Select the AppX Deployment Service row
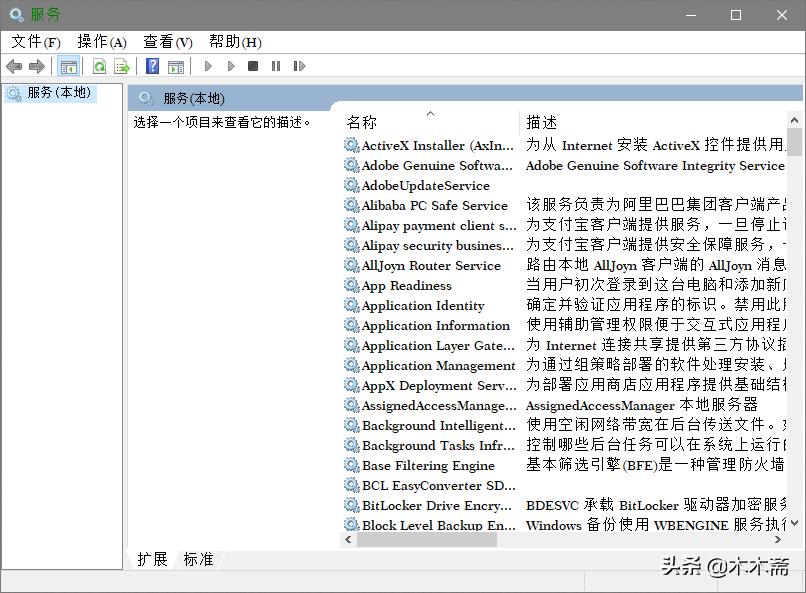The image size is (806, 593). click(x=564, y=385)
